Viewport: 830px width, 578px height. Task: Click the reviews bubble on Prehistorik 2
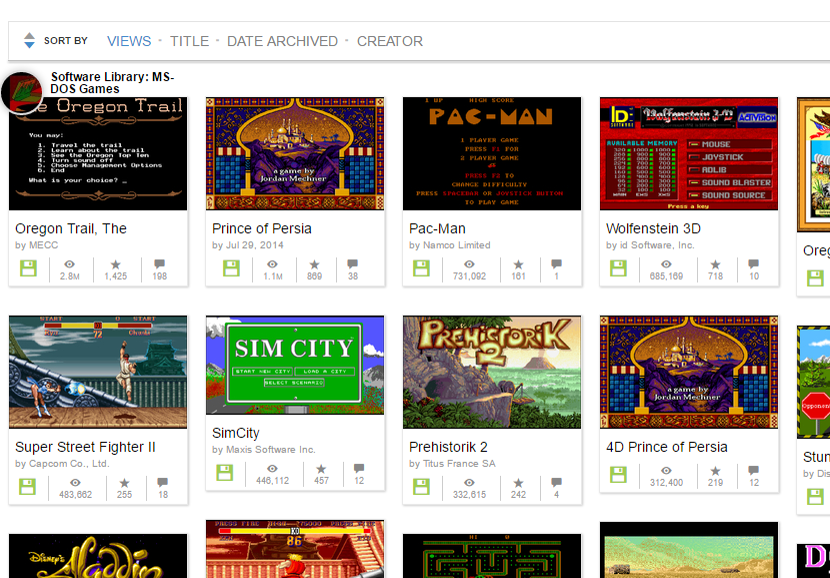click(x=556, y=483)
